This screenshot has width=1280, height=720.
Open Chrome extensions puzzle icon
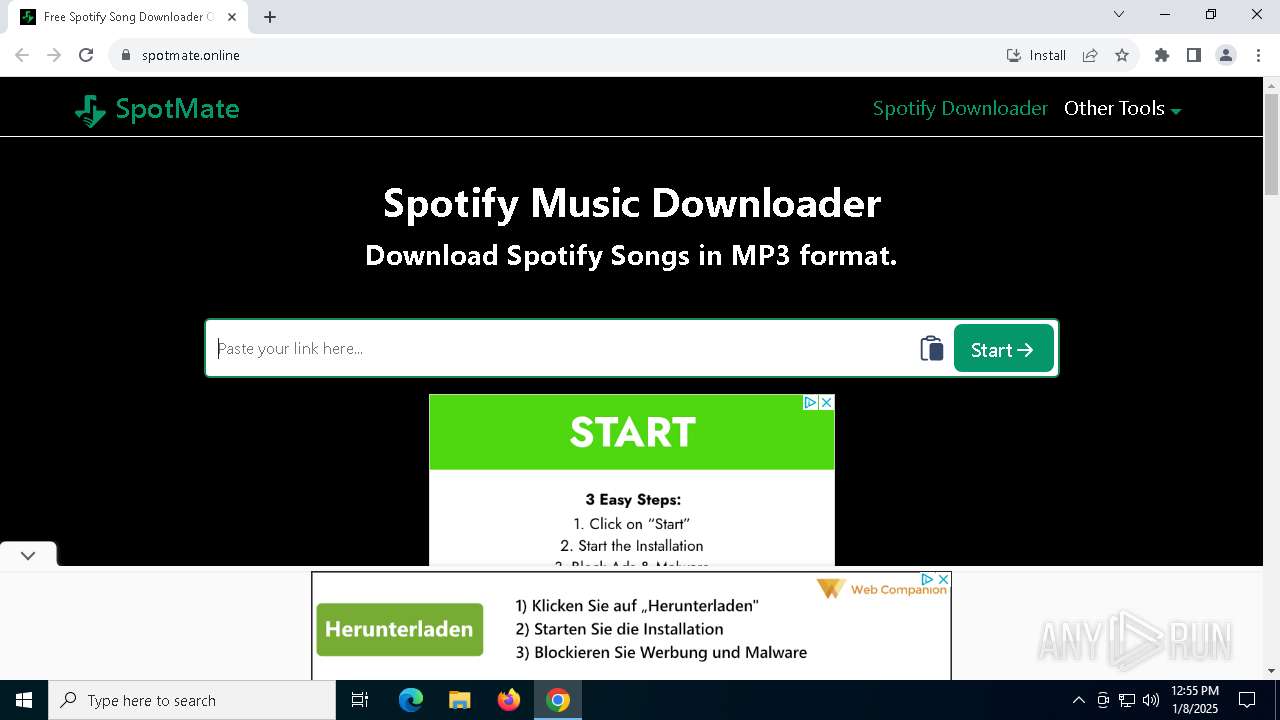pyautogui.click(x=1162, y=55)
